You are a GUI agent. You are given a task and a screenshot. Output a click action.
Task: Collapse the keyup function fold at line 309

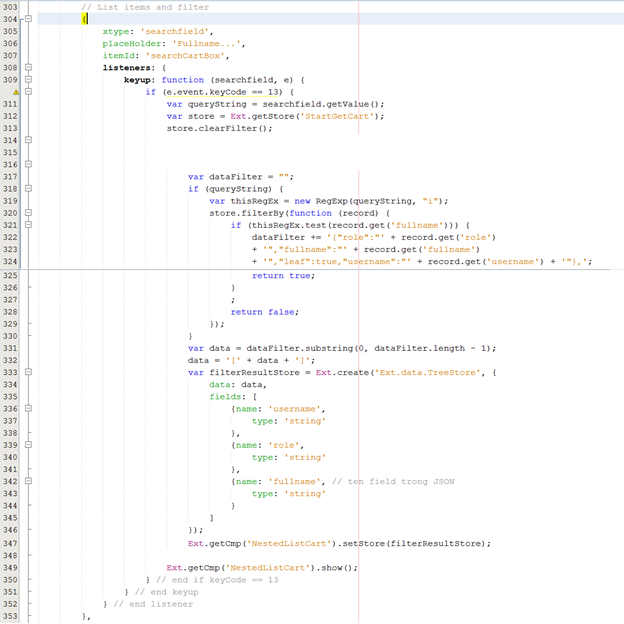[x=28, y=79]
